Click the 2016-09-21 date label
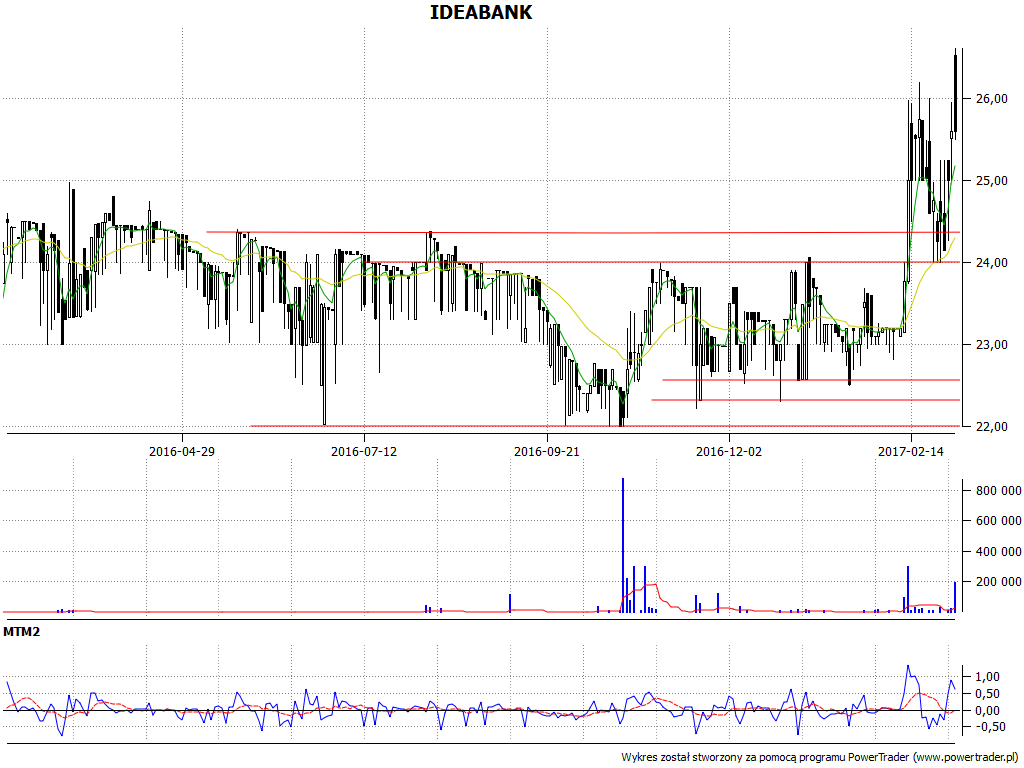Viewport: 1024px width, 768px height. (547, 451)
